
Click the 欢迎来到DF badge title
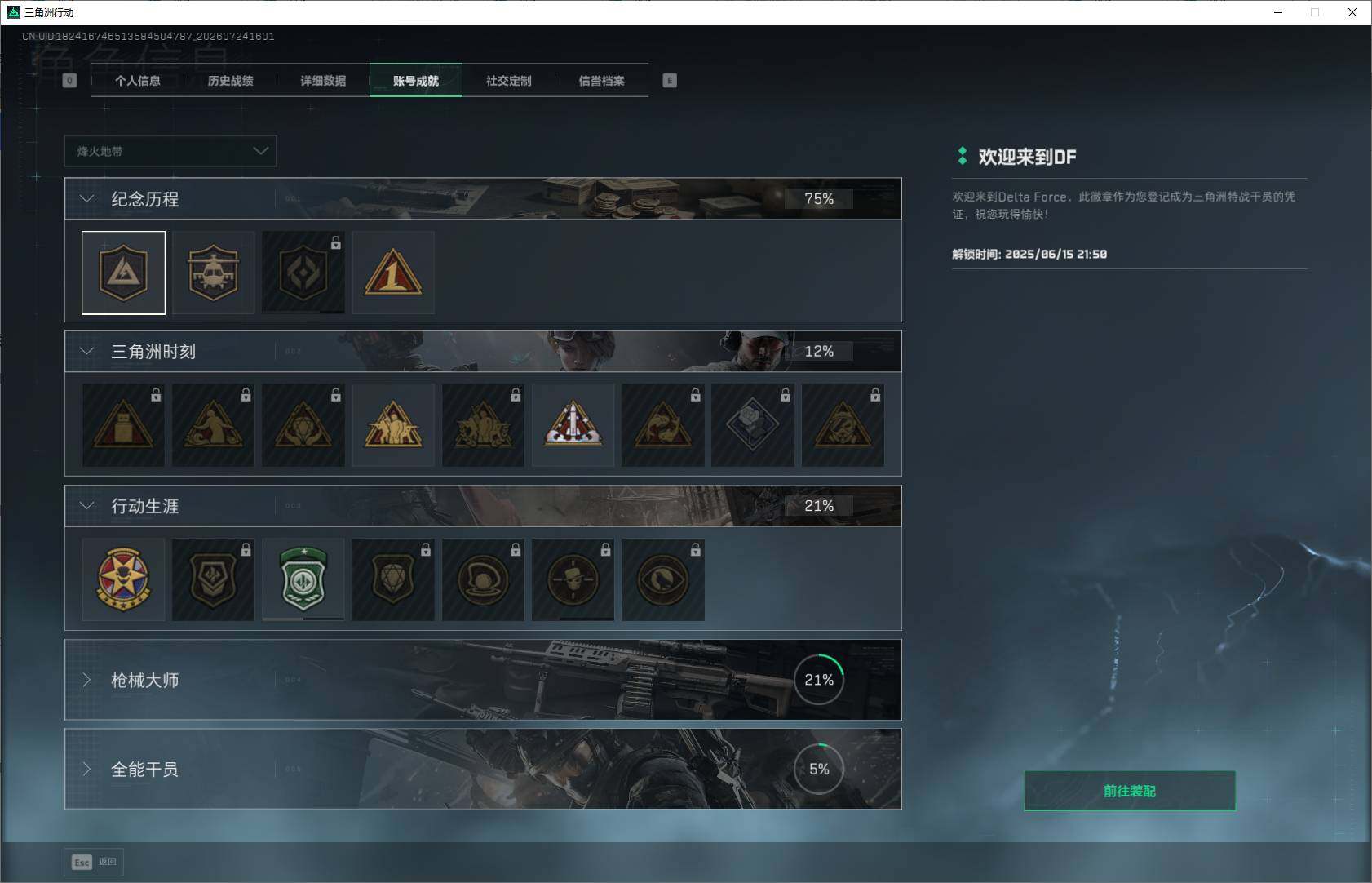pyautogui.click(x=1027, y=157)
